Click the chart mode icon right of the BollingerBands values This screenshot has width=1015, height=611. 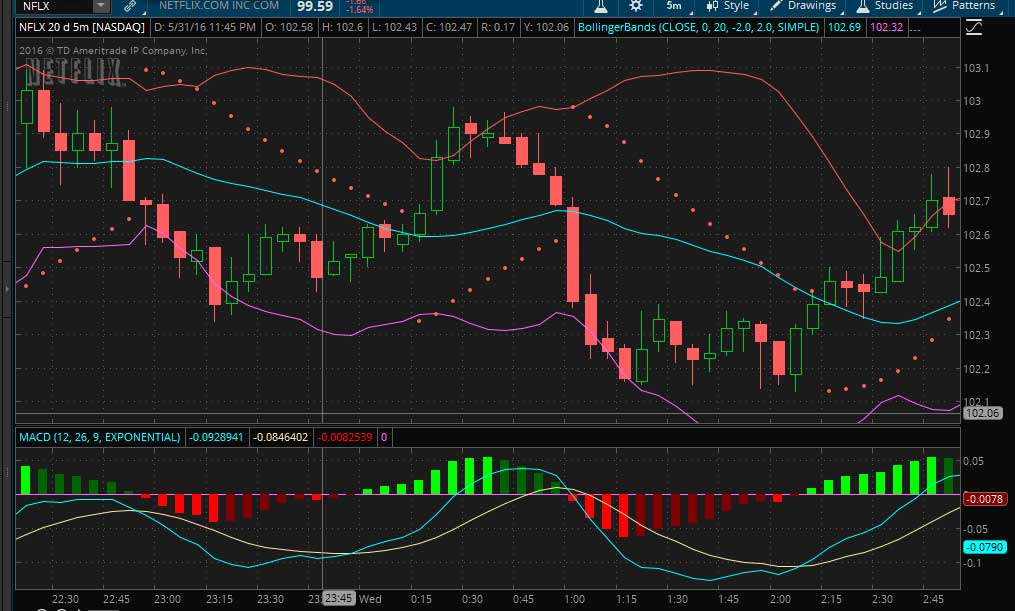974,27
